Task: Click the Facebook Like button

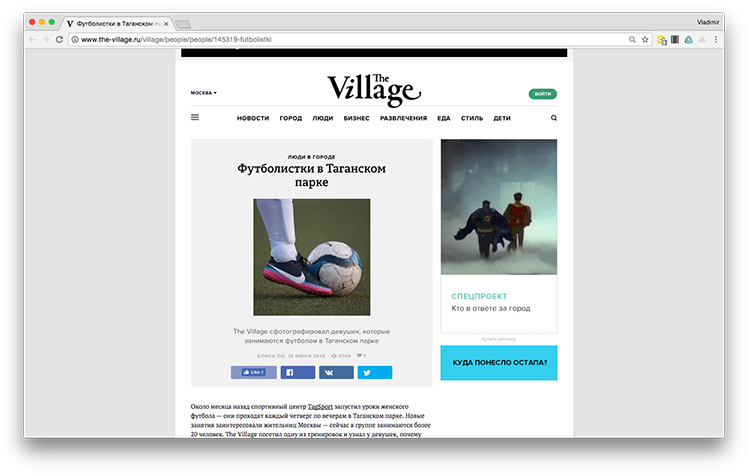Action: (253, 372)
